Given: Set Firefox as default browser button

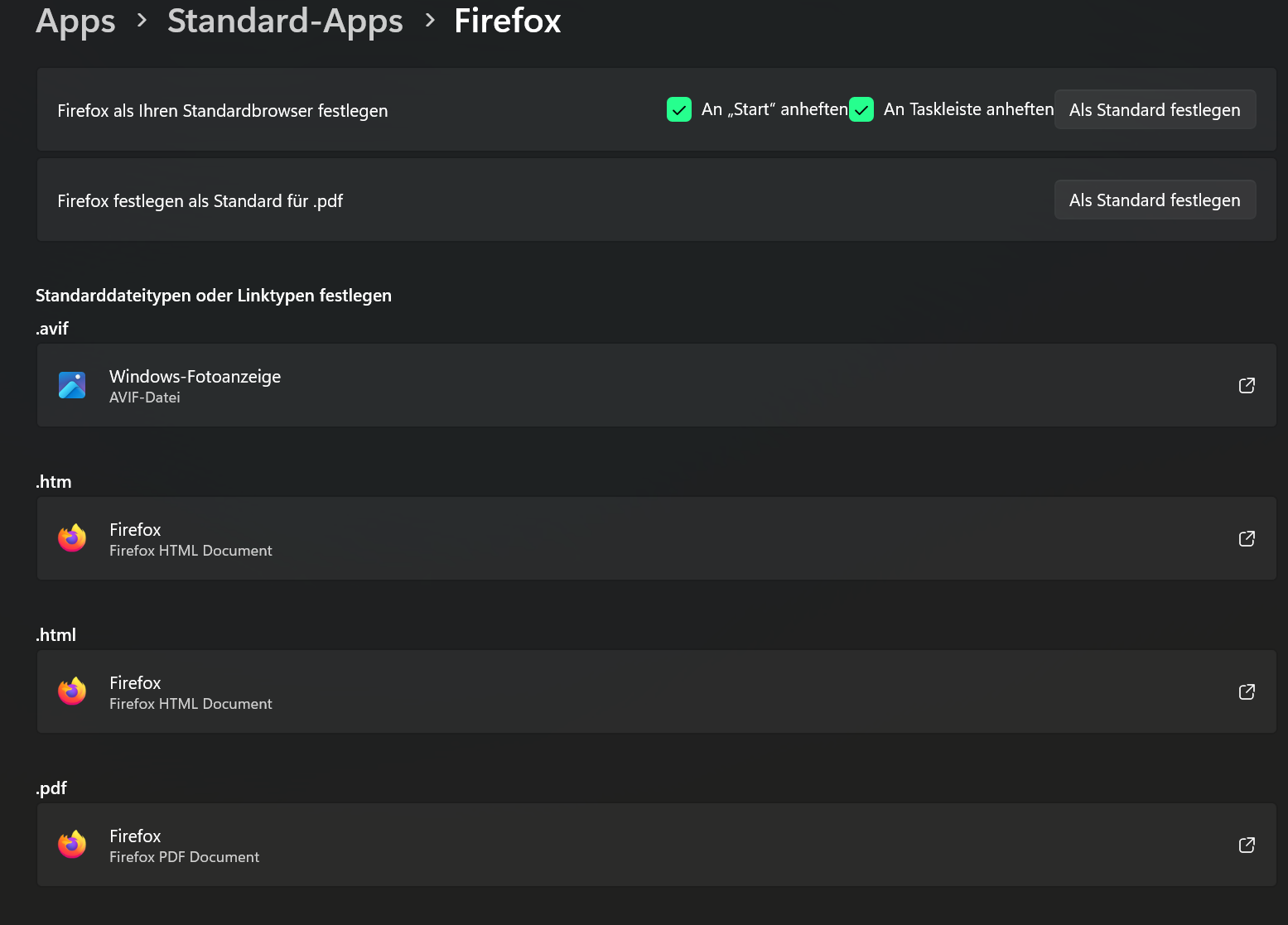Looking at the screenshot, I should pos(1155,109).
